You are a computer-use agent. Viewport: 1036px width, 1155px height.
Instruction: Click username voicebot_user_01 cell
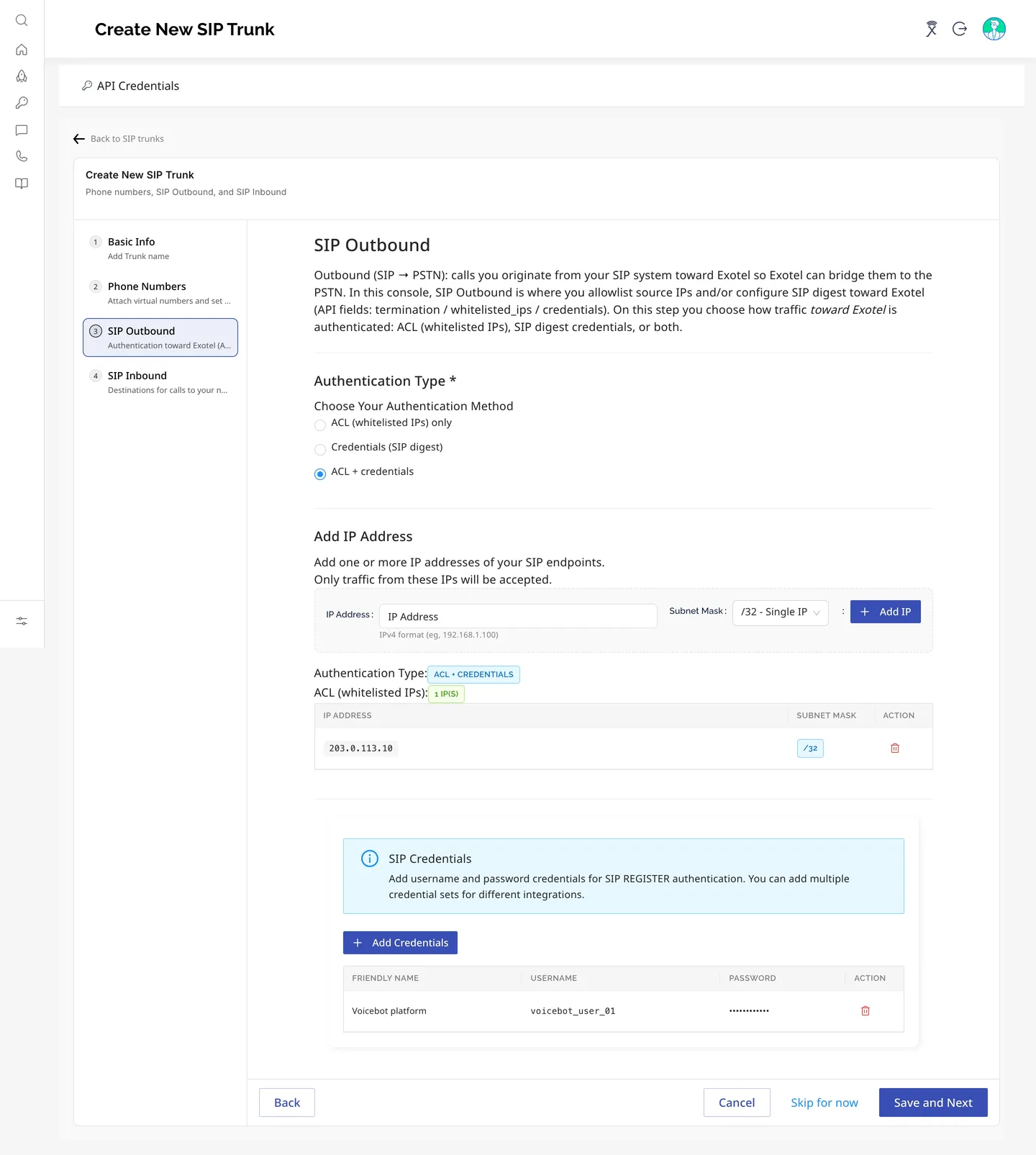pos(573,1011)
